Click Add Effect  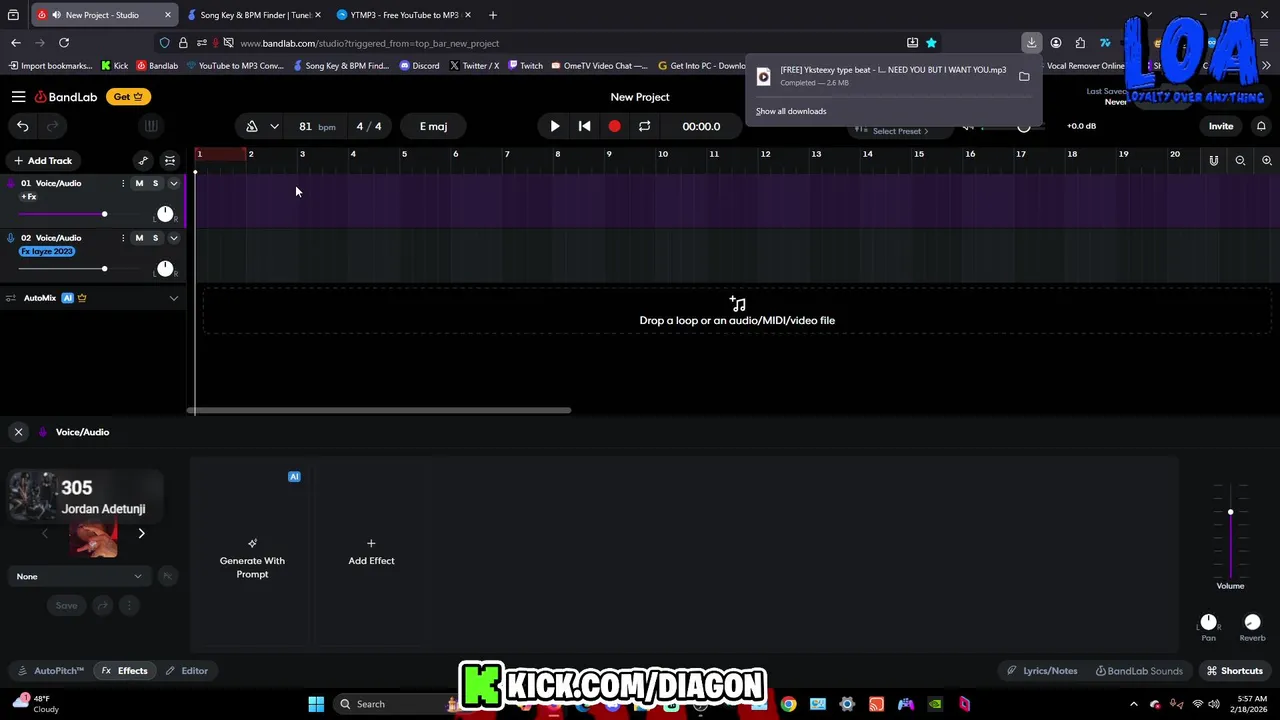click(371, 552)
